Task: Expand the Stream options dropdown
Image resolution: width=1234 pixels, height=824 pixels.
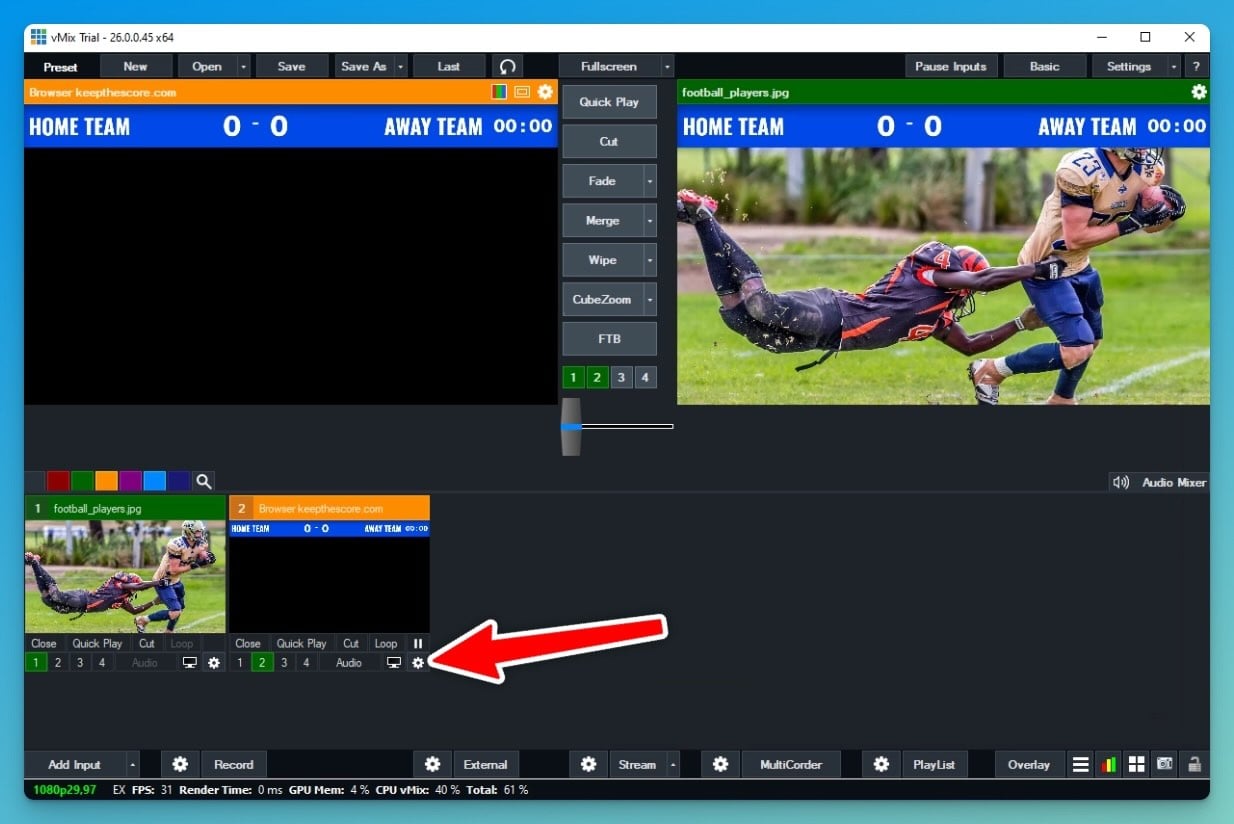Action: click(672, 764)
